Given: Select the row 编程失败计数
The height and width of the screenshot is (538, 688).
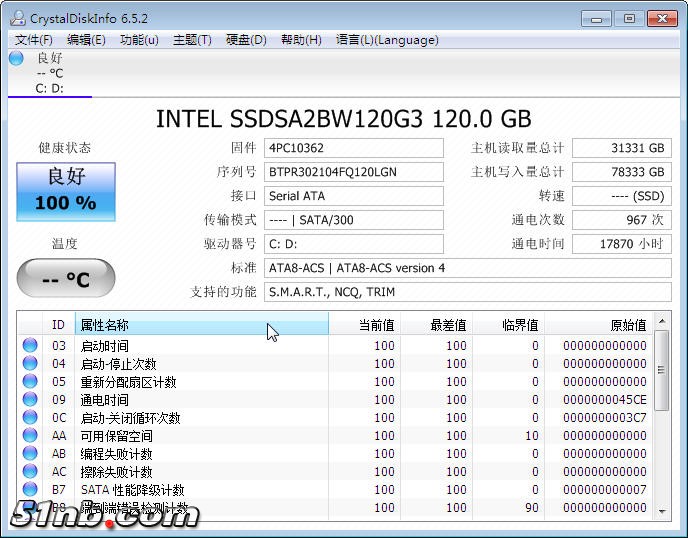Looking at the screenshot, I should [x=335, y=453].
